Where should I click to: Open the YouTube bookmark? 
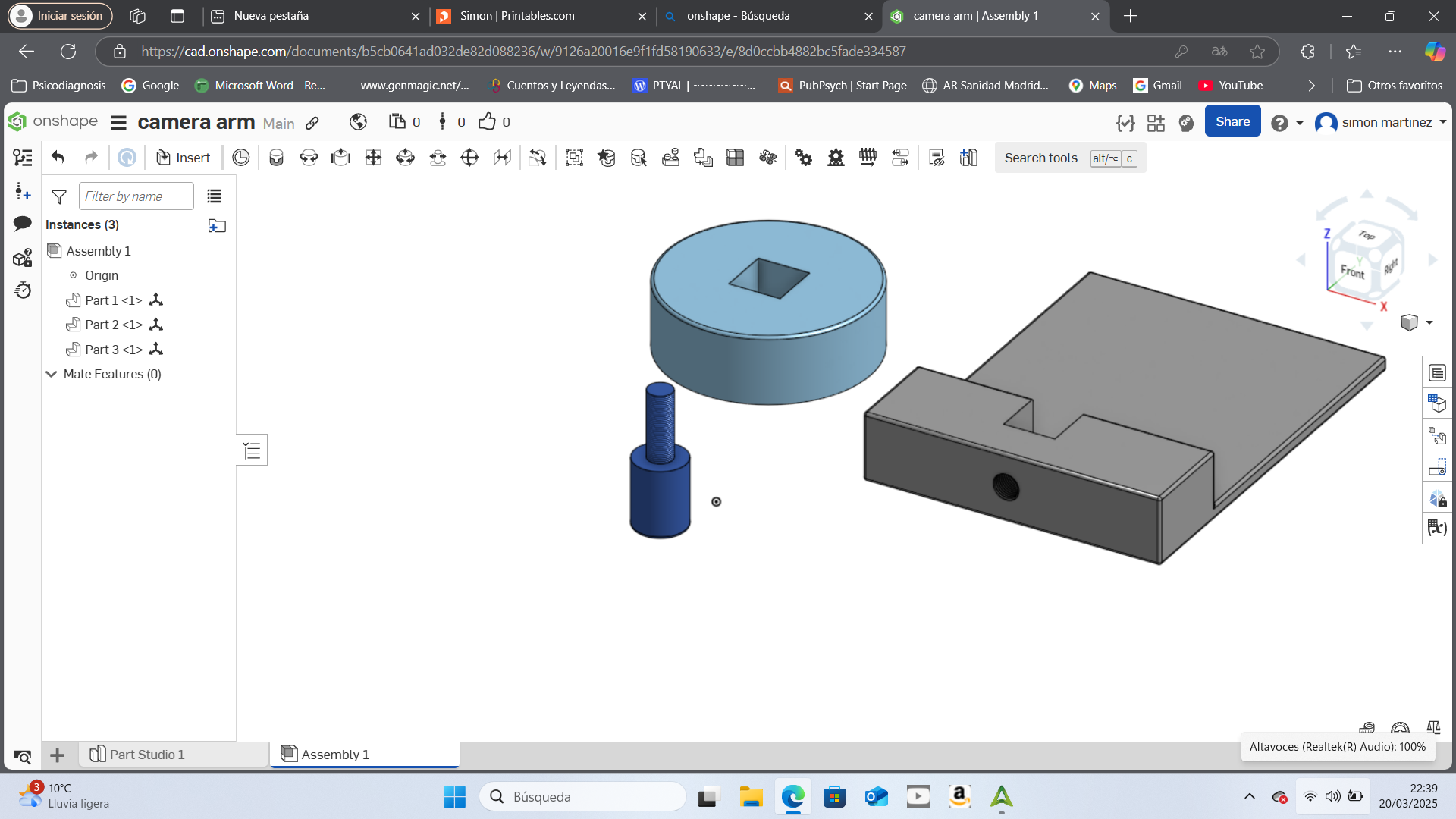[1230, 86]
